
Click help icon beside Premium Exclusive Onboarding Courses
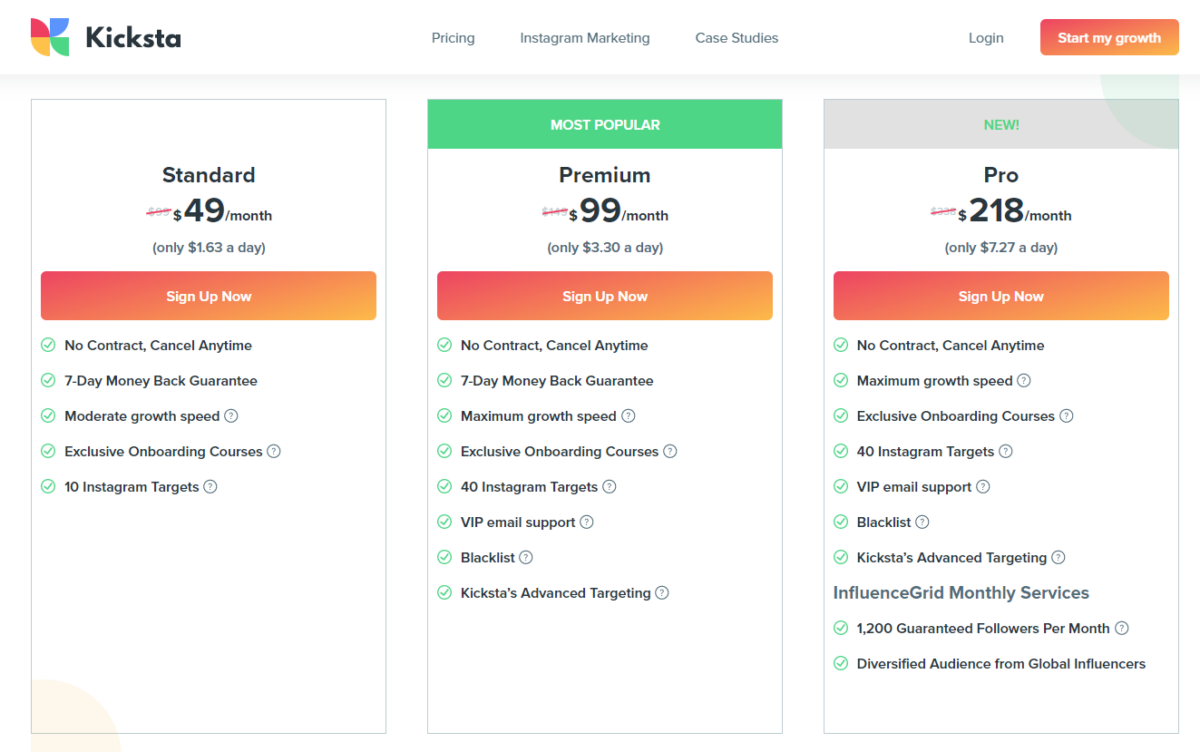click(670, 451)
